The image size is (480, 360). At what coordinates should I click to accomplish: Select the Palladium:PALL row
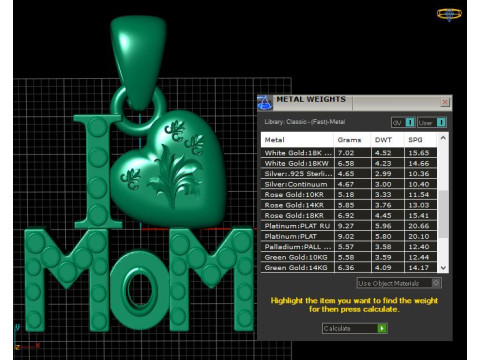pyautogui.click(x=349, y=247)
